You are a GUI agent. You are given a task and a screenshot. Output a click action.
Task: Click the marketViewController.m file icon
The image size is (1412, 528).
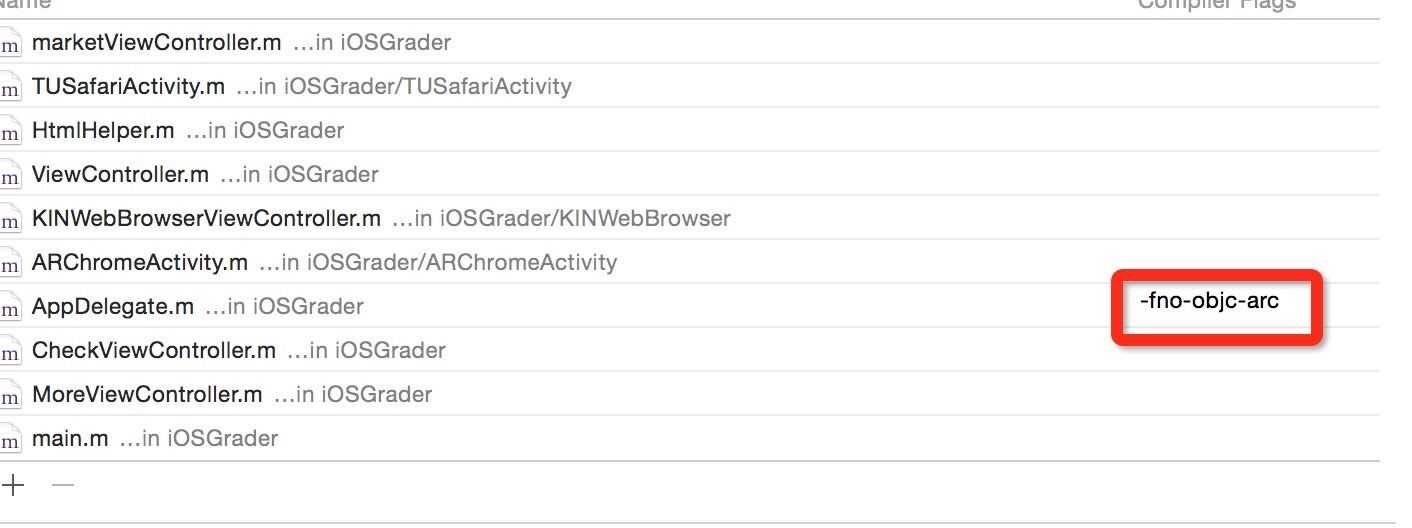pos(9,43)
